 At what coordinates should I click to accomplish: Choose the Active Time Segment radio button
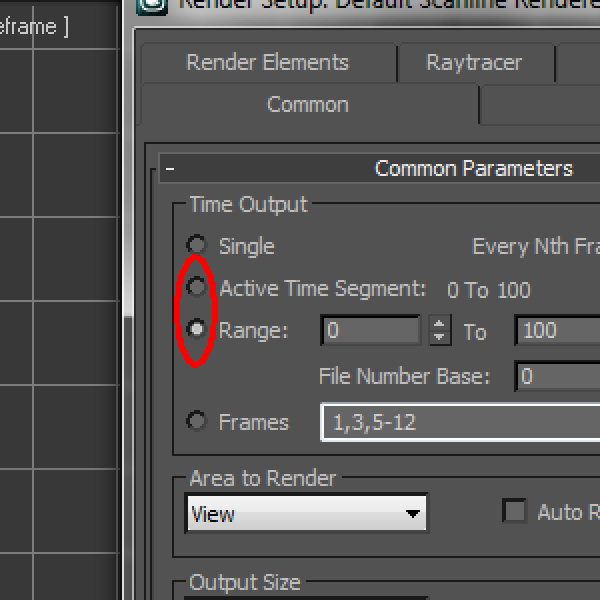click(197, 288)
